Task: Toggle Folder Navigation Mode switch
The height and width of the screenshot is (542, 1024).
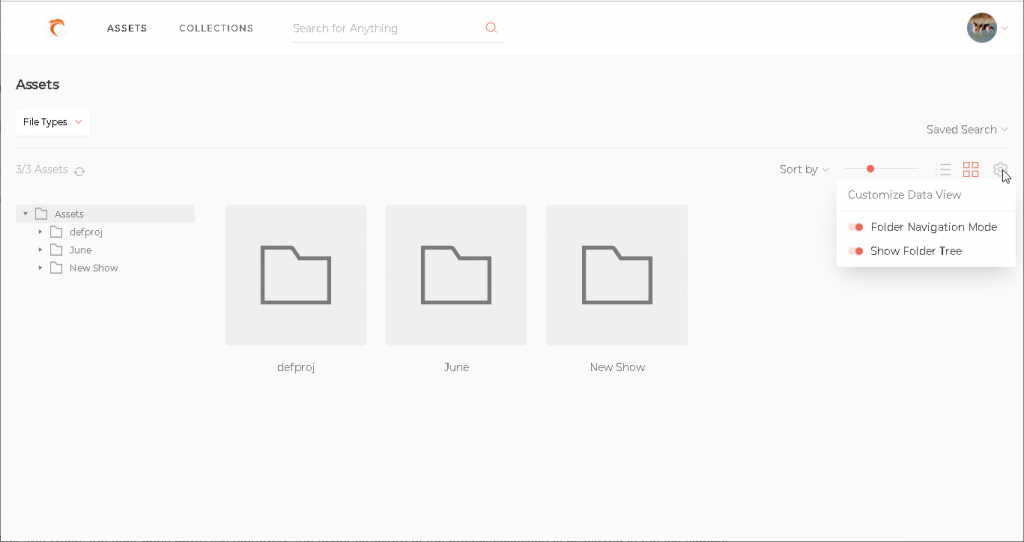Action: [x=856, y=227]
